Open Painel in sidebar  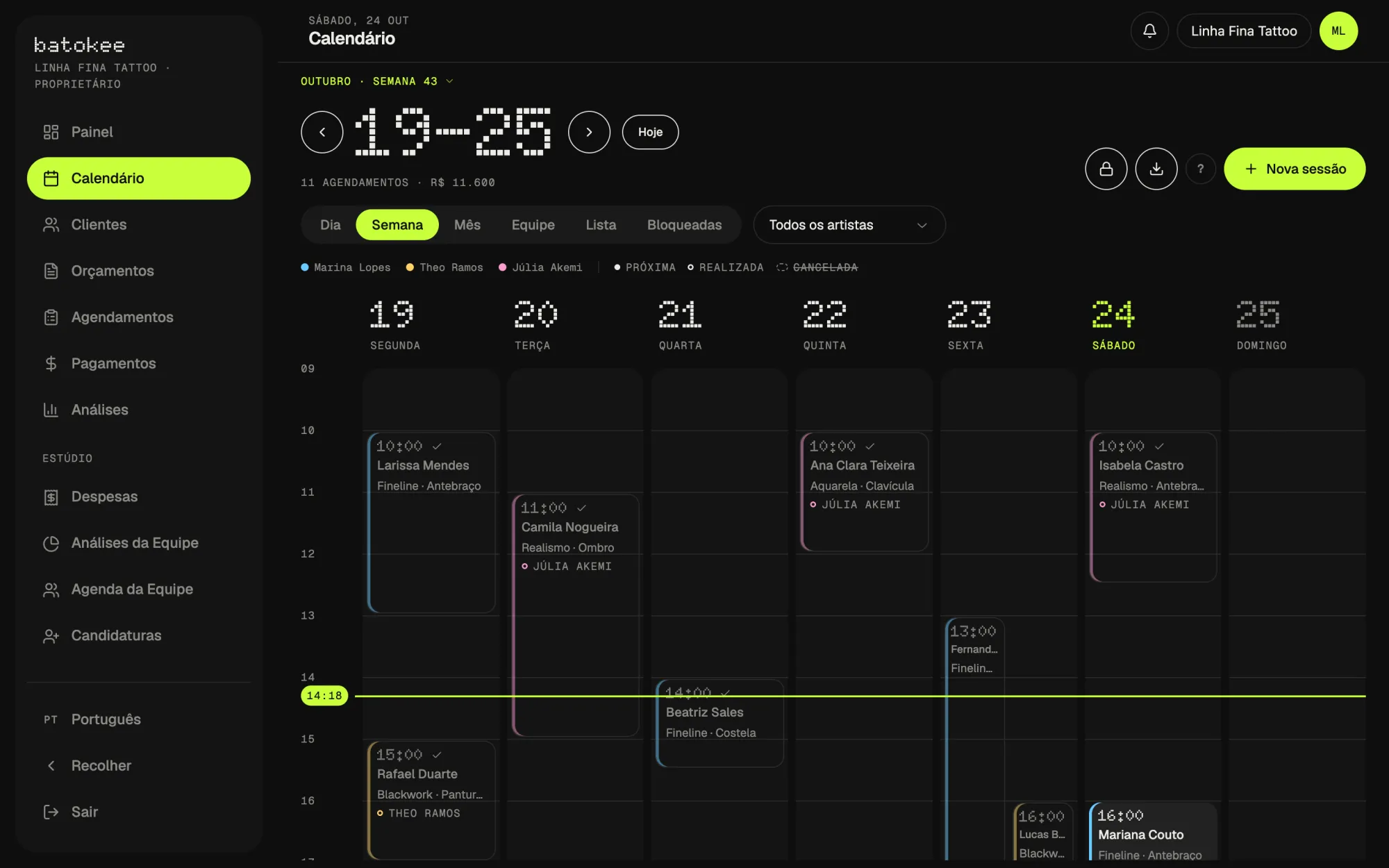[x=139, y=132]
